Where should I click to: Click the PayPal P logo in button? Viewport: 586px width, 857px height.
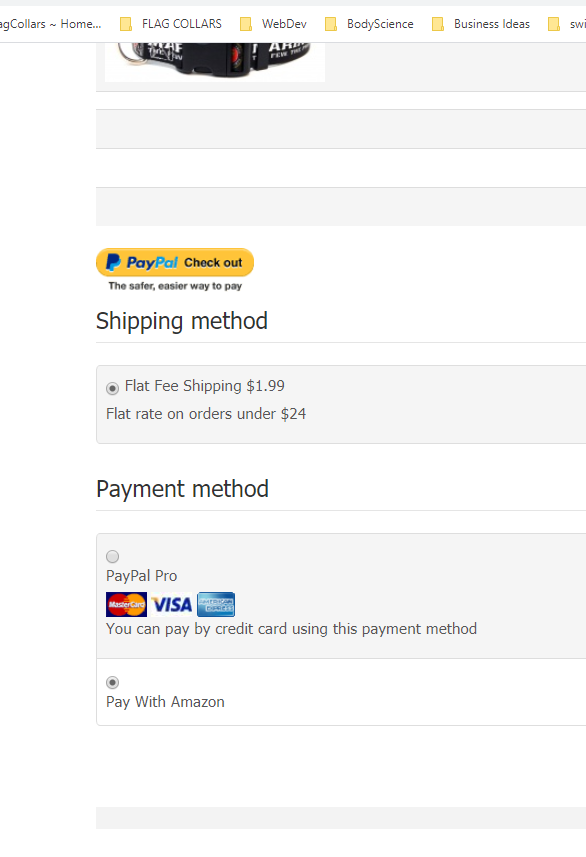[113, 262]
